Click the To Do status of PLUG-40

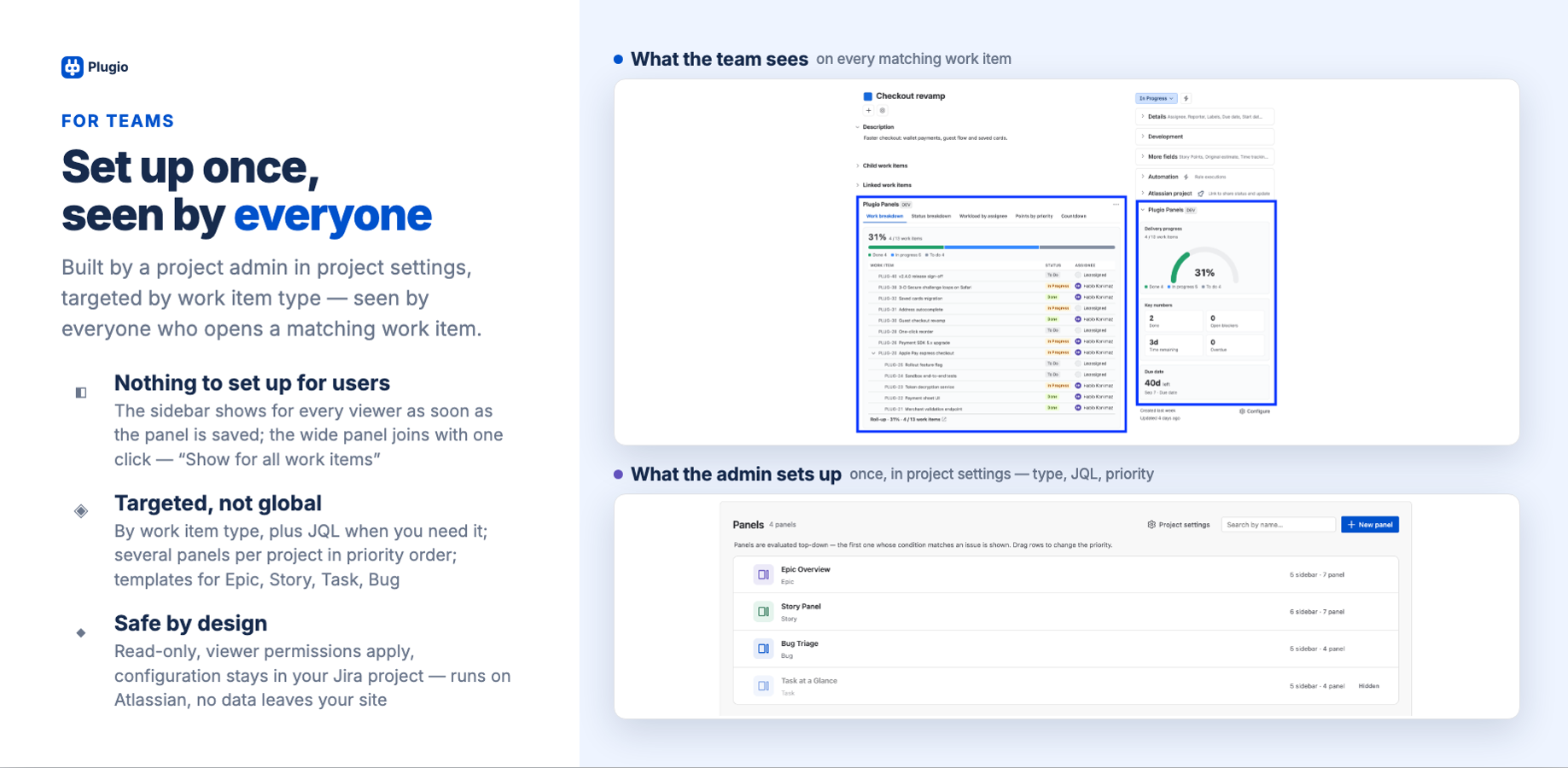1053,276
